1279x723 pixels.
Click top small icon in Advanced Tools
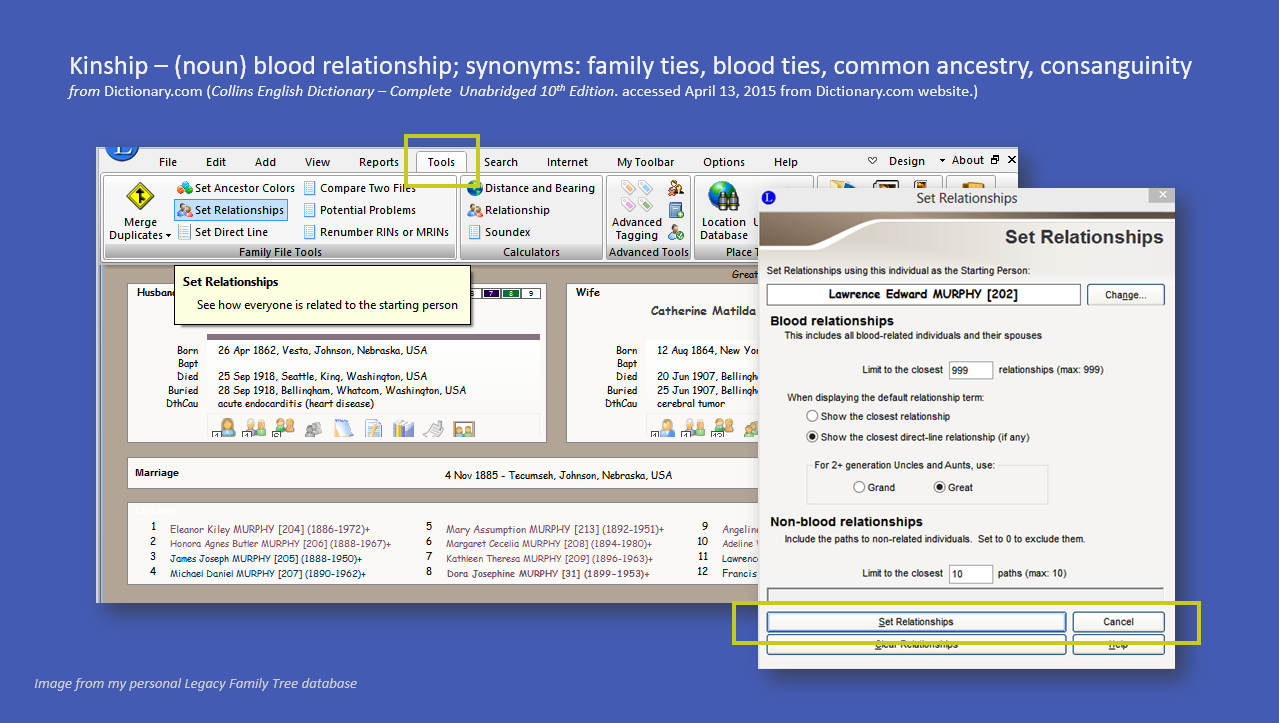tap(676, 188)
